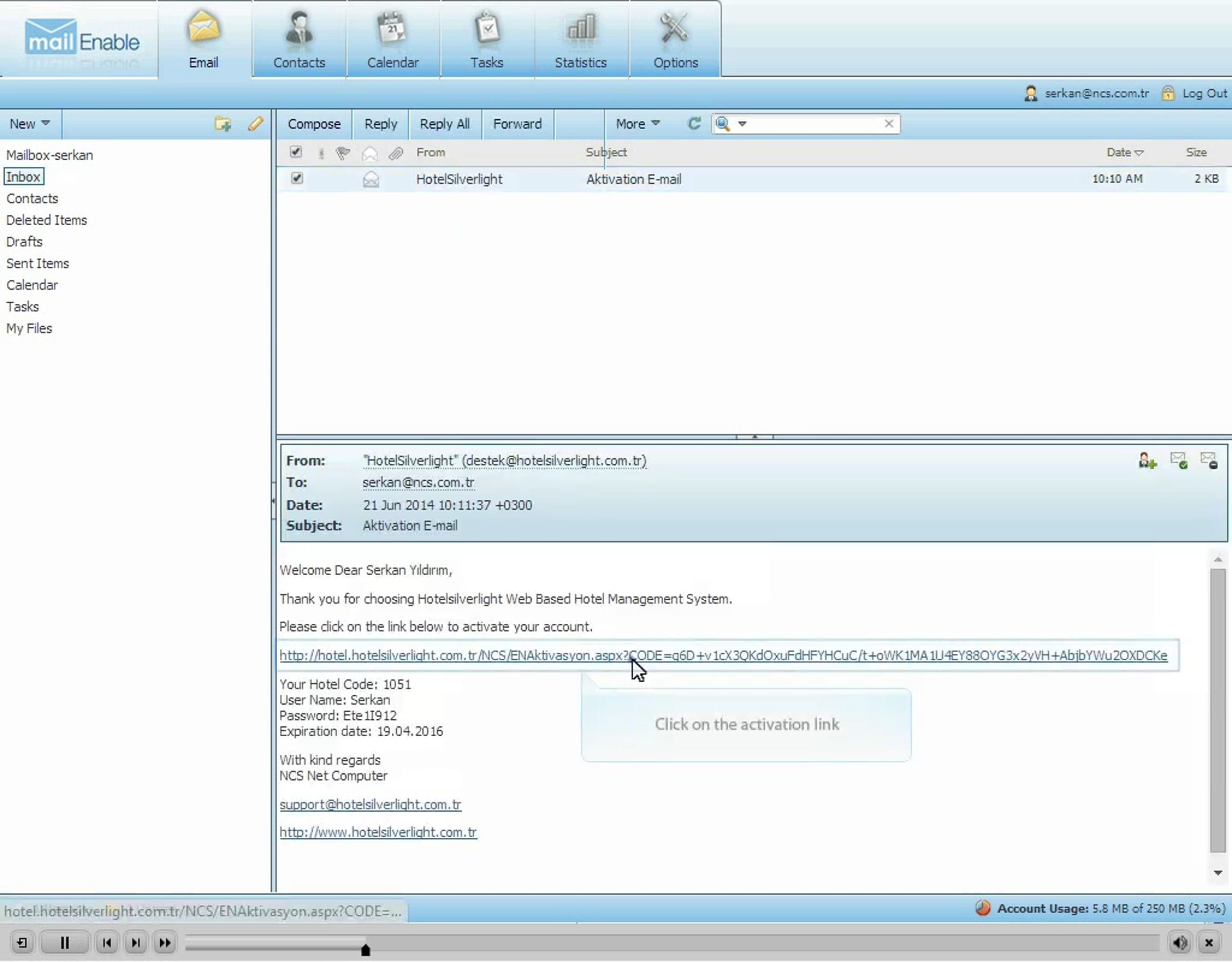Fast forward the playback
Screen dimensions: 1232x962
[x=165, y=943]
